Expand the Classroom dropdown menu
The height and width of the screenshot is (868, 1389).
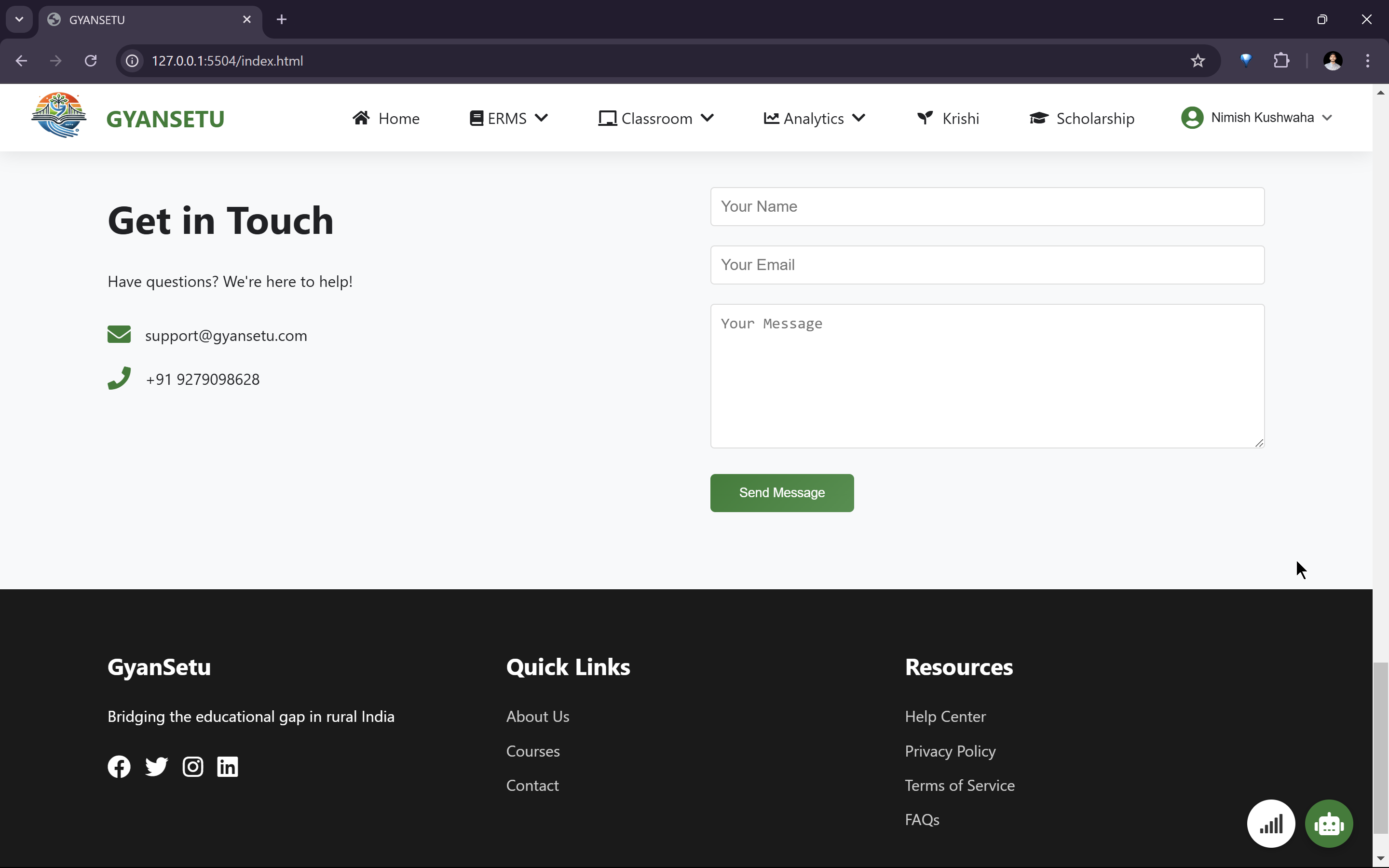655,118
